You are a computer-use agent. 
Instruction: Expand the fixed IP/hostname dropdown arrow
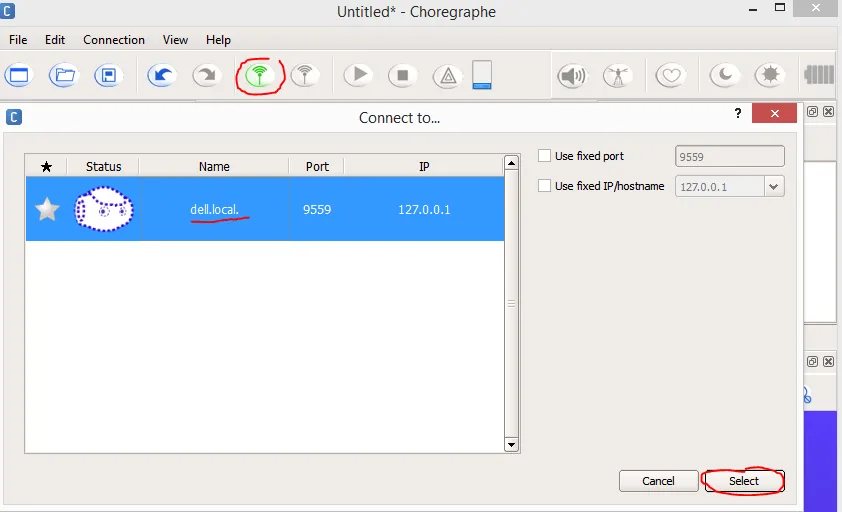click(773, 187)
